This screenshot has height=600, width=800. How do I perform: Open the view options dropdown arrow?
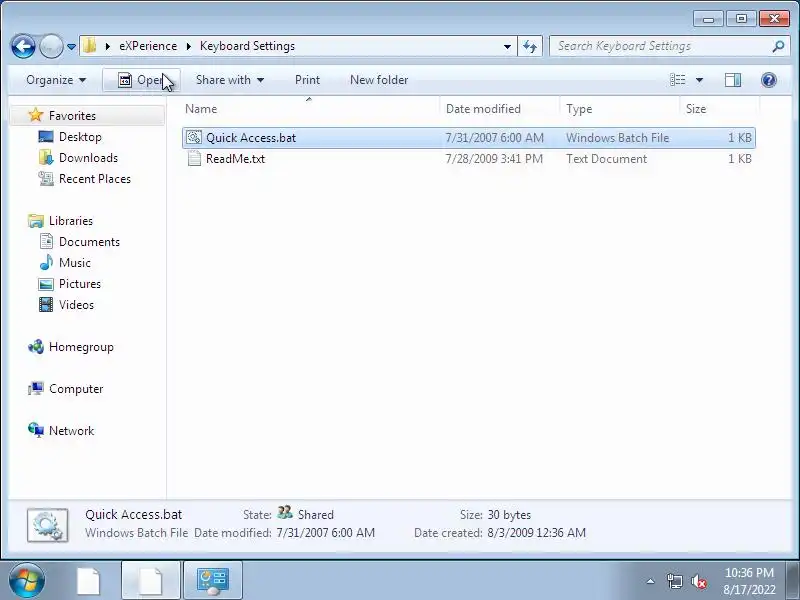click(x=699, y=80)
